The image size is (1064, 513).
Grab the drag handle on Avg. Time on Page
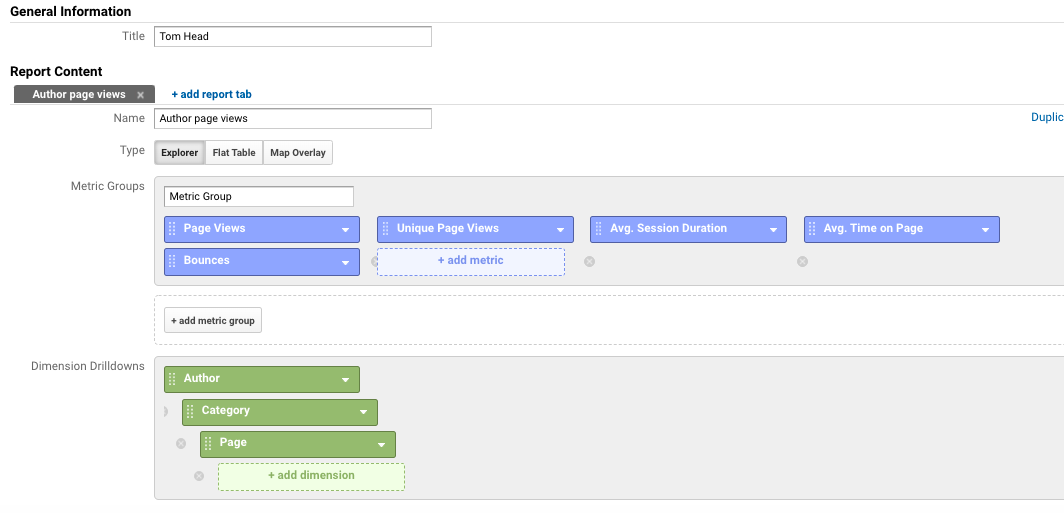pyautogui.click(x=812, y=229)
